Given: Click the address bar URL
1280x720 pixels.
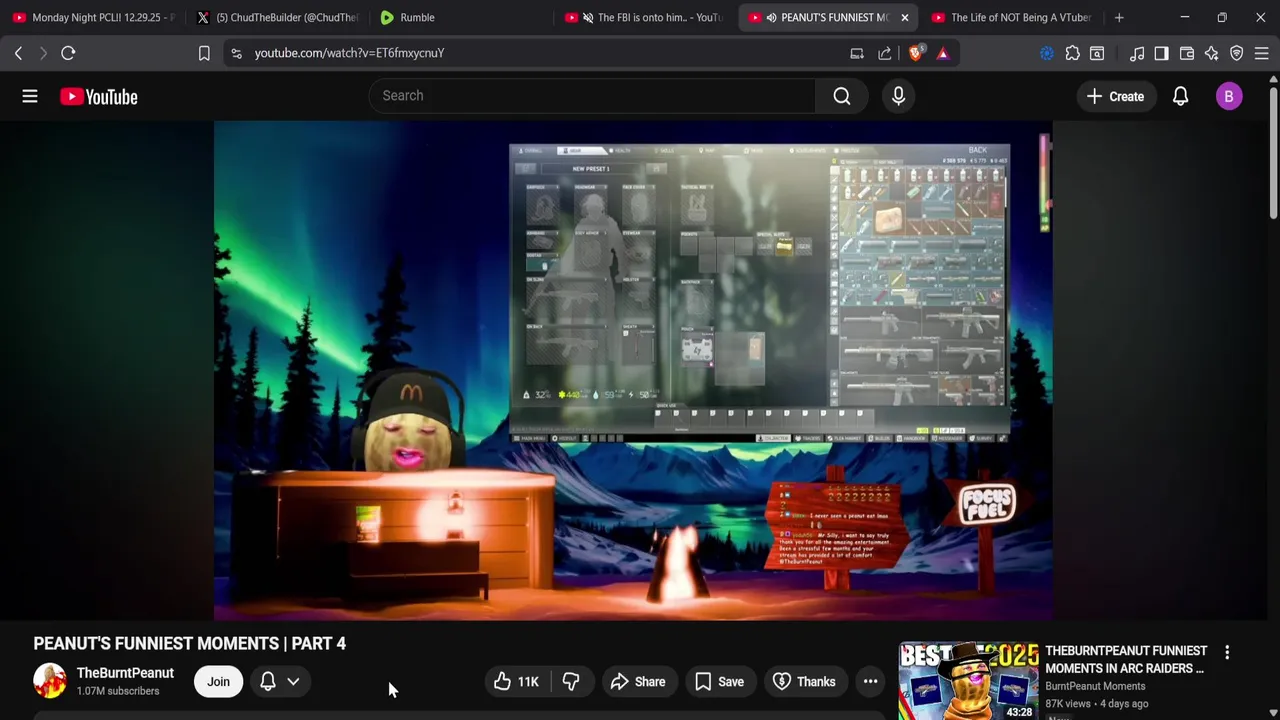Looking at the screenshot, I should click(349, 53).
